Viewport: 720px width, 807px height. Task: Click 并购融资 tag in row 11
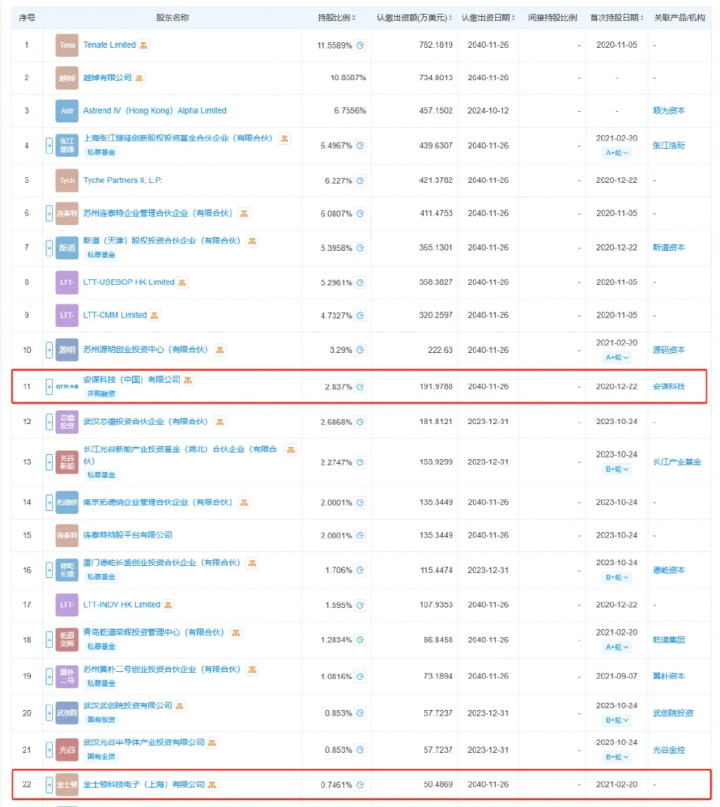pos(101,394)
